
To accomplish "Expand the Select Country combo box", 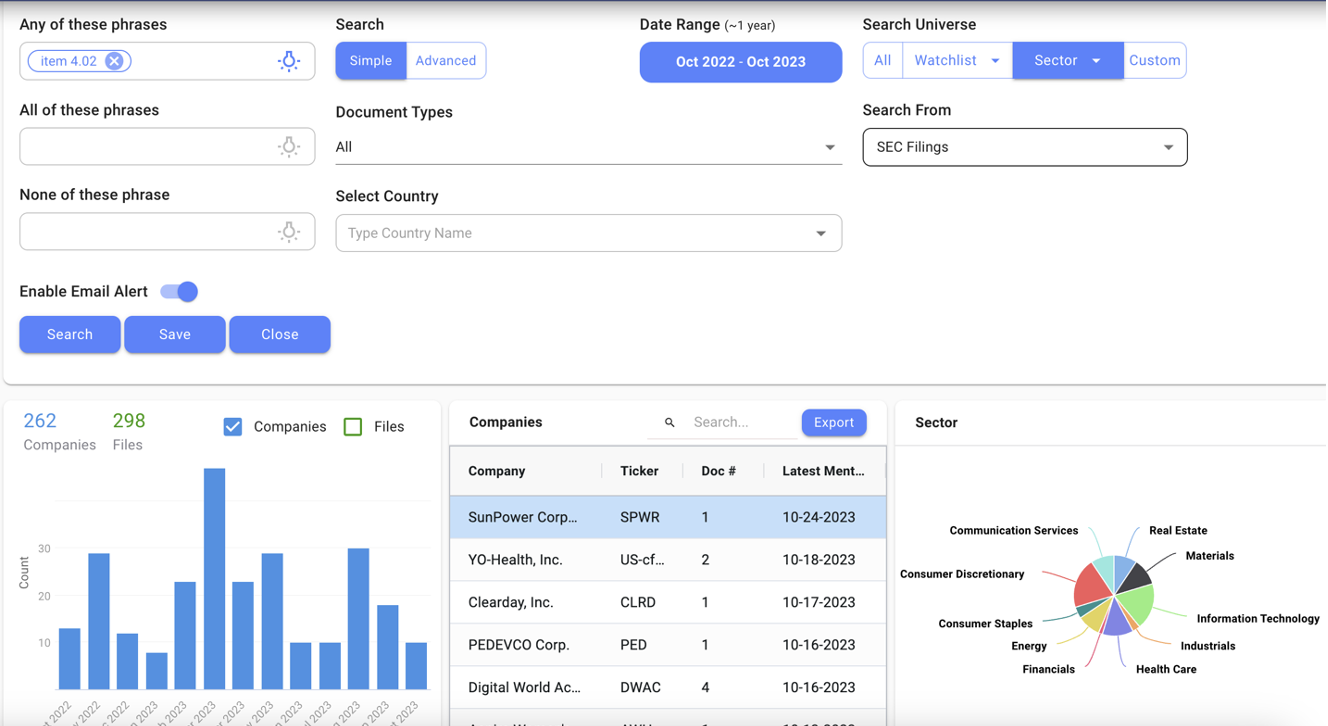I will tap(820, 233).
